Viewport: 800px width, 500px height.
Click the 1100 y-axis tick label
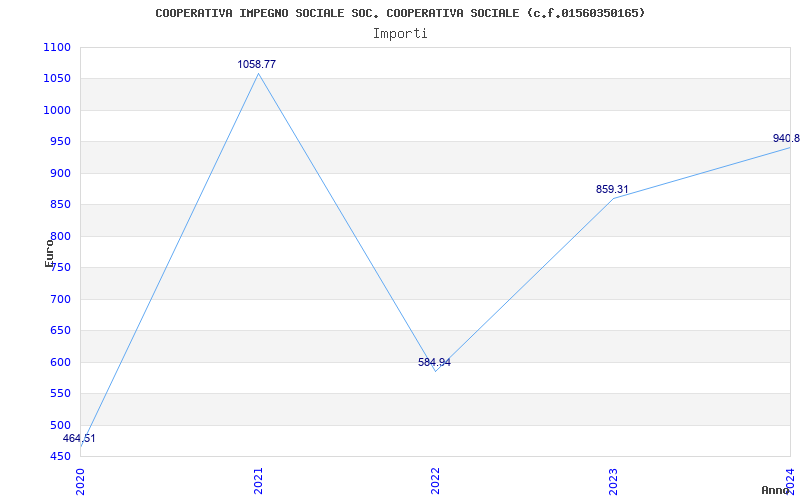click(x=57, y=47)
